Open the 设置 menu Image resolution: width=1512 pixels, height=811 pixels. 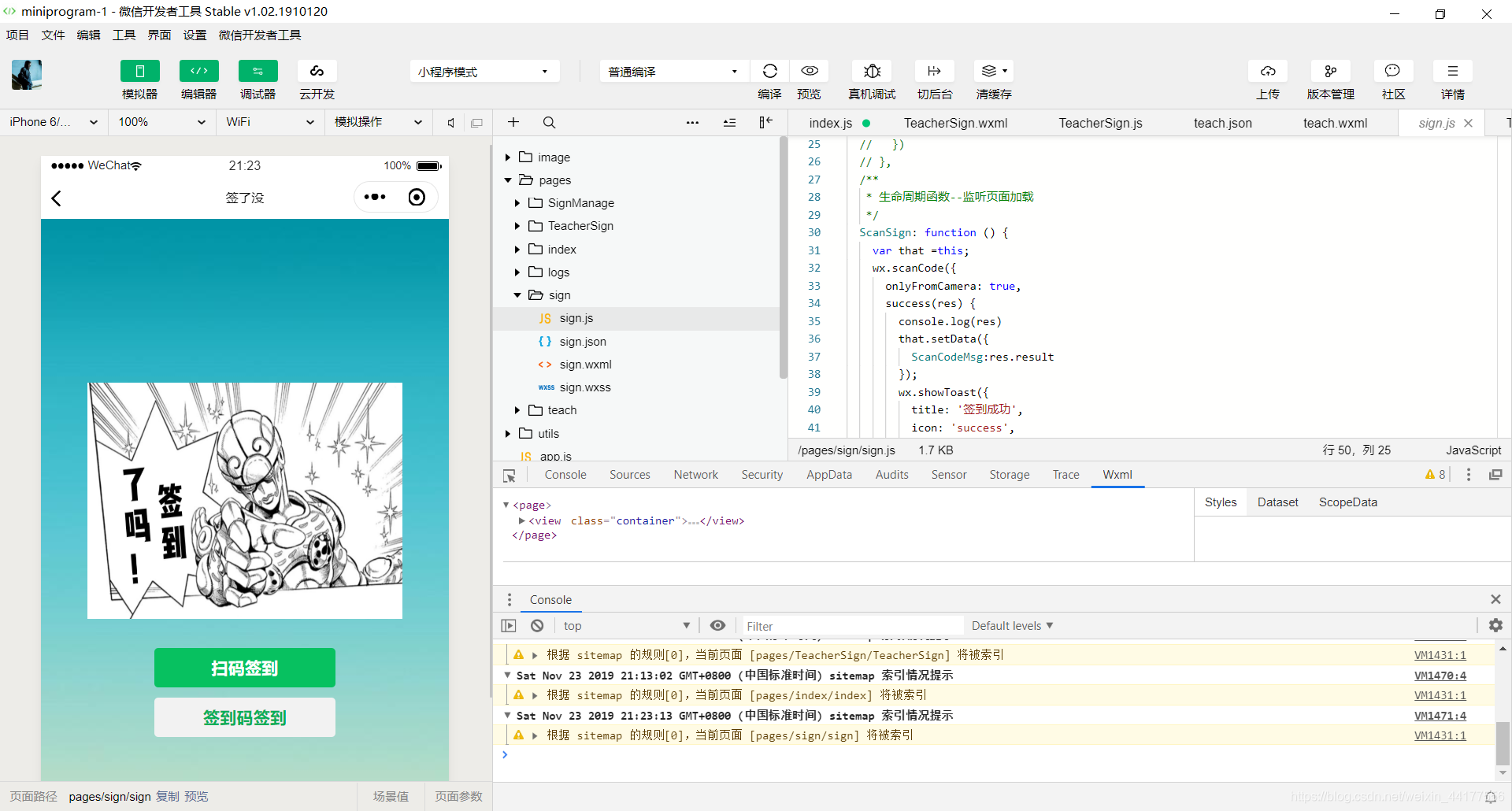click(195, 35)
